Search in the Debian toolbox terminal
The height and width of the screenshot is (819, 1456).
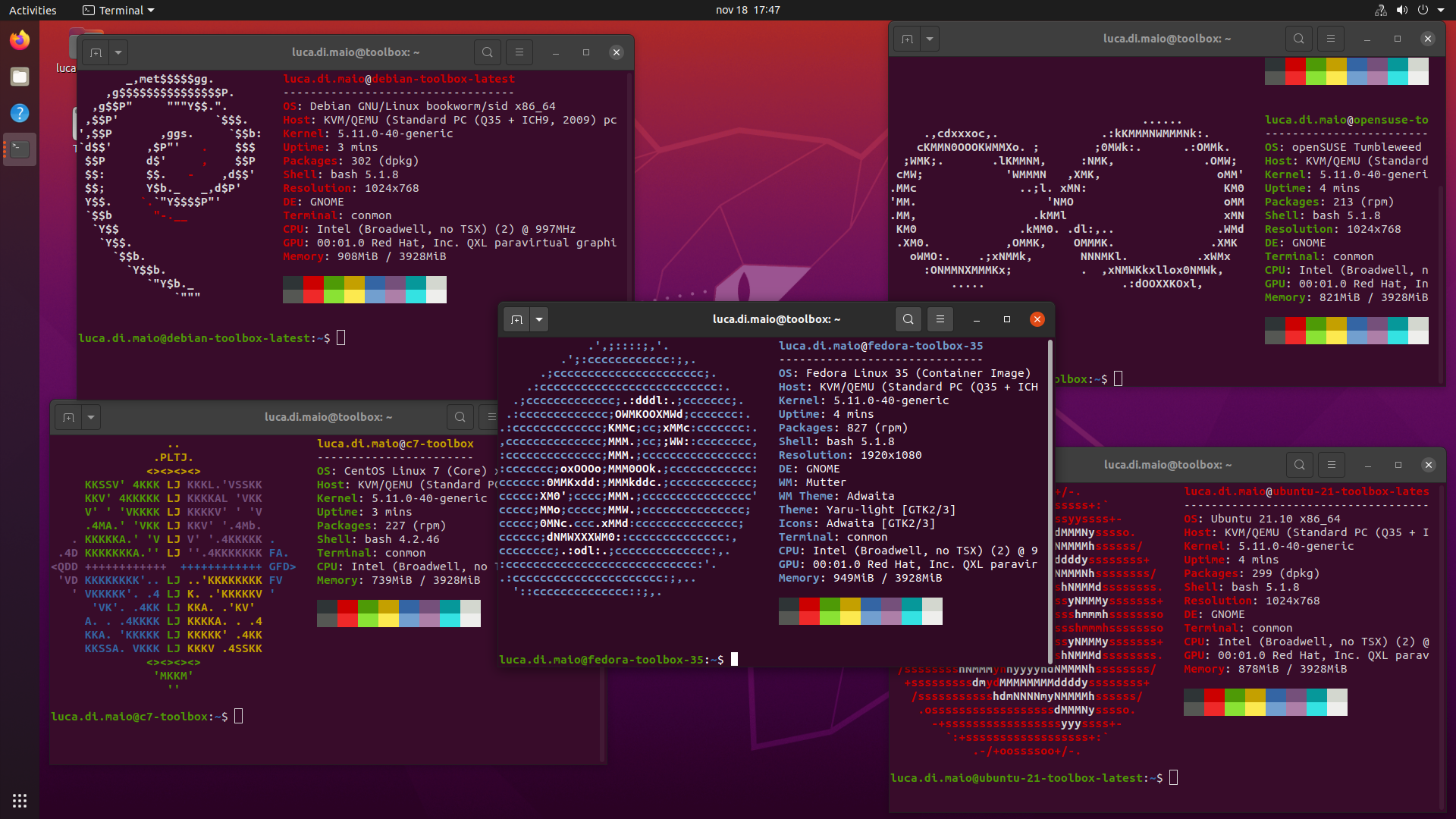(488, 52)
